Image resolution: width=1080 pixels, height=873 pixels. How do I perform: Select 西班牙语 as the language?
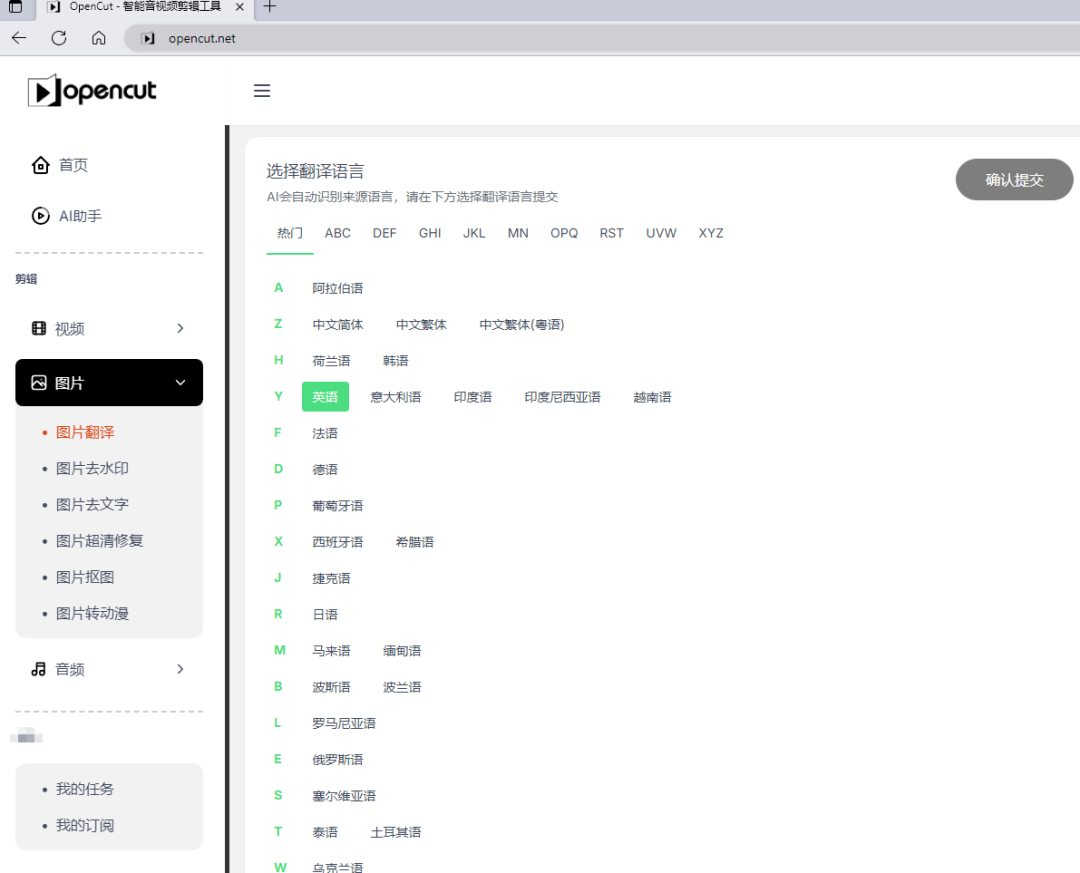click(338, 542)
